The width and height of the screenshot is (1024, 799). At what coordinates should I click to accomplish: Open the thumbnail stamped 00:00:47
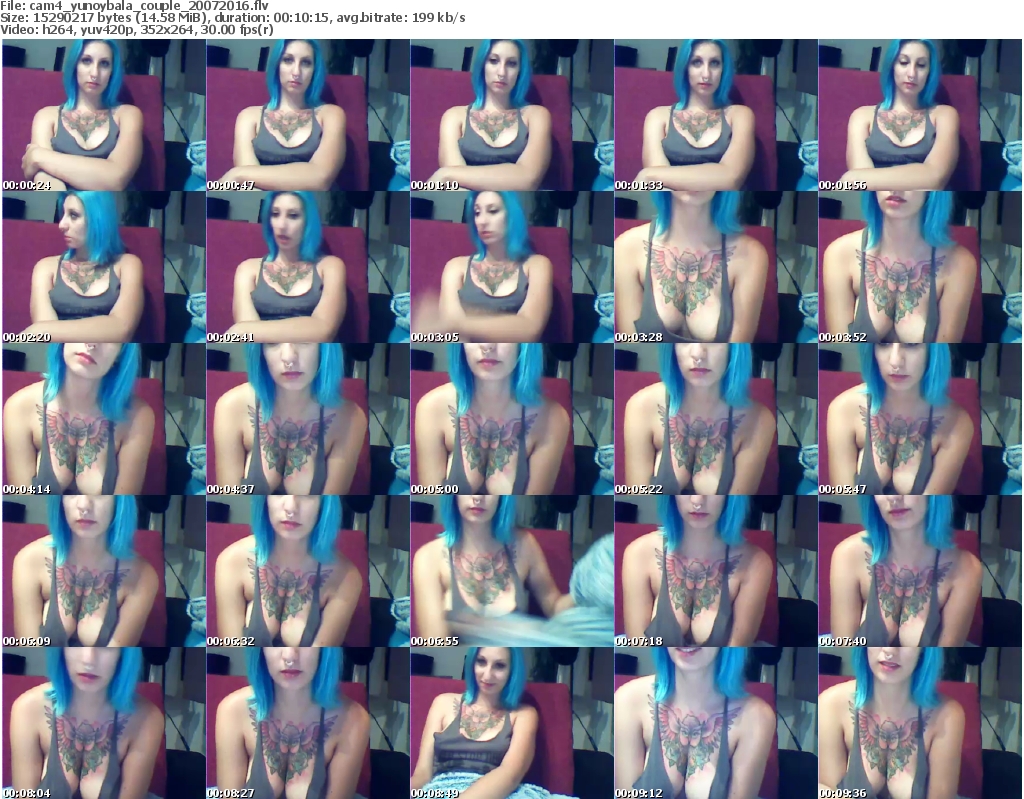pyautogui.click(x=308, y=115)
